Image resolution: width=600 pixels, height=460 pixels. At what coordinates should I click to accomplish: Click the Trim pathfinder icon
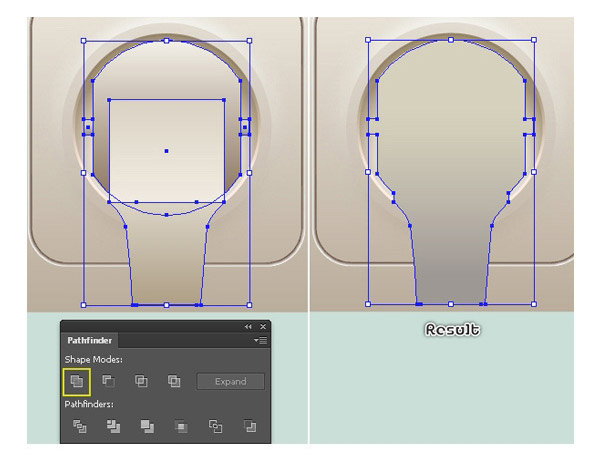click(113, 426)
